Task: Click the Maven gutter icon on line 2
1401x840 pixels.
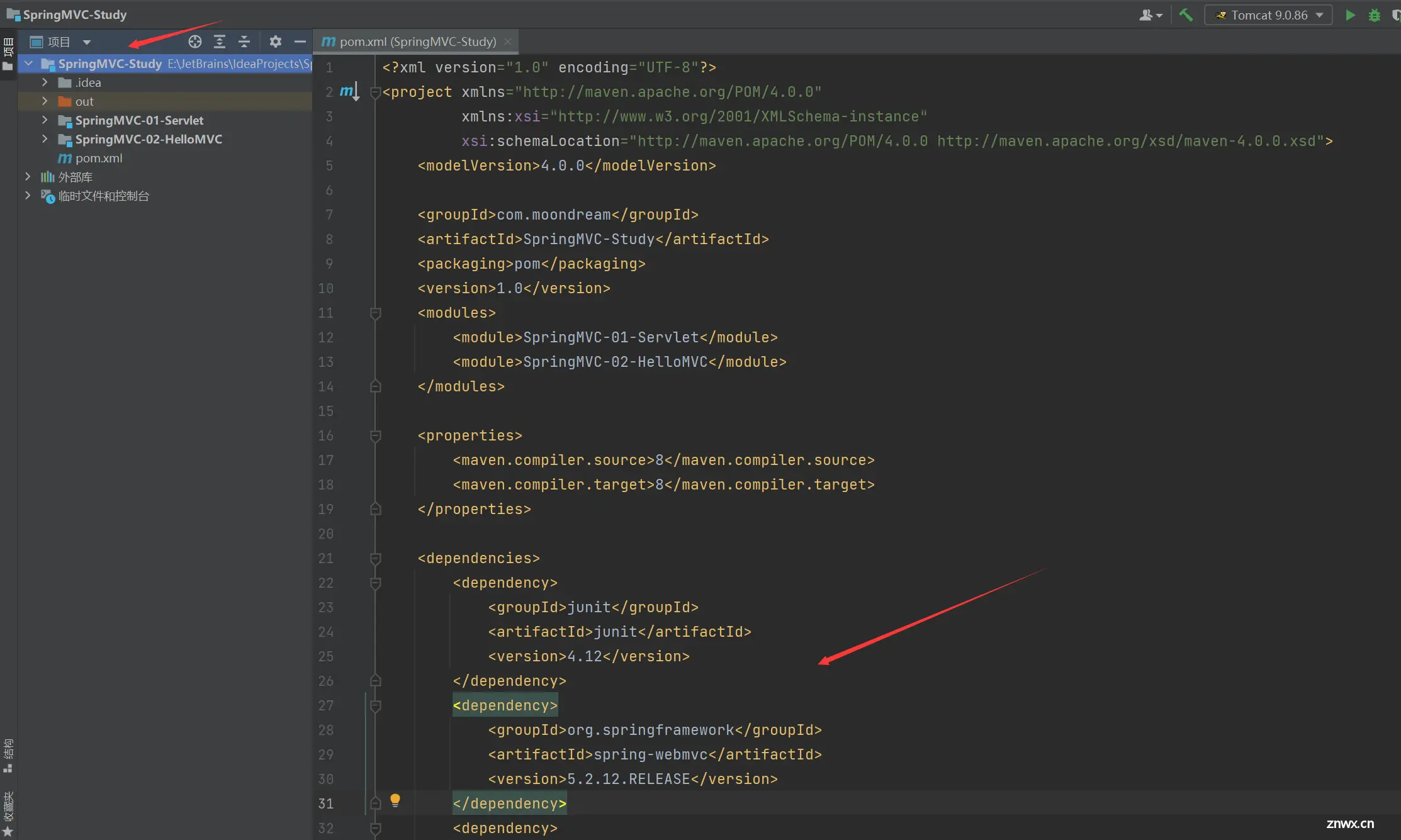Action: [349, 92]
